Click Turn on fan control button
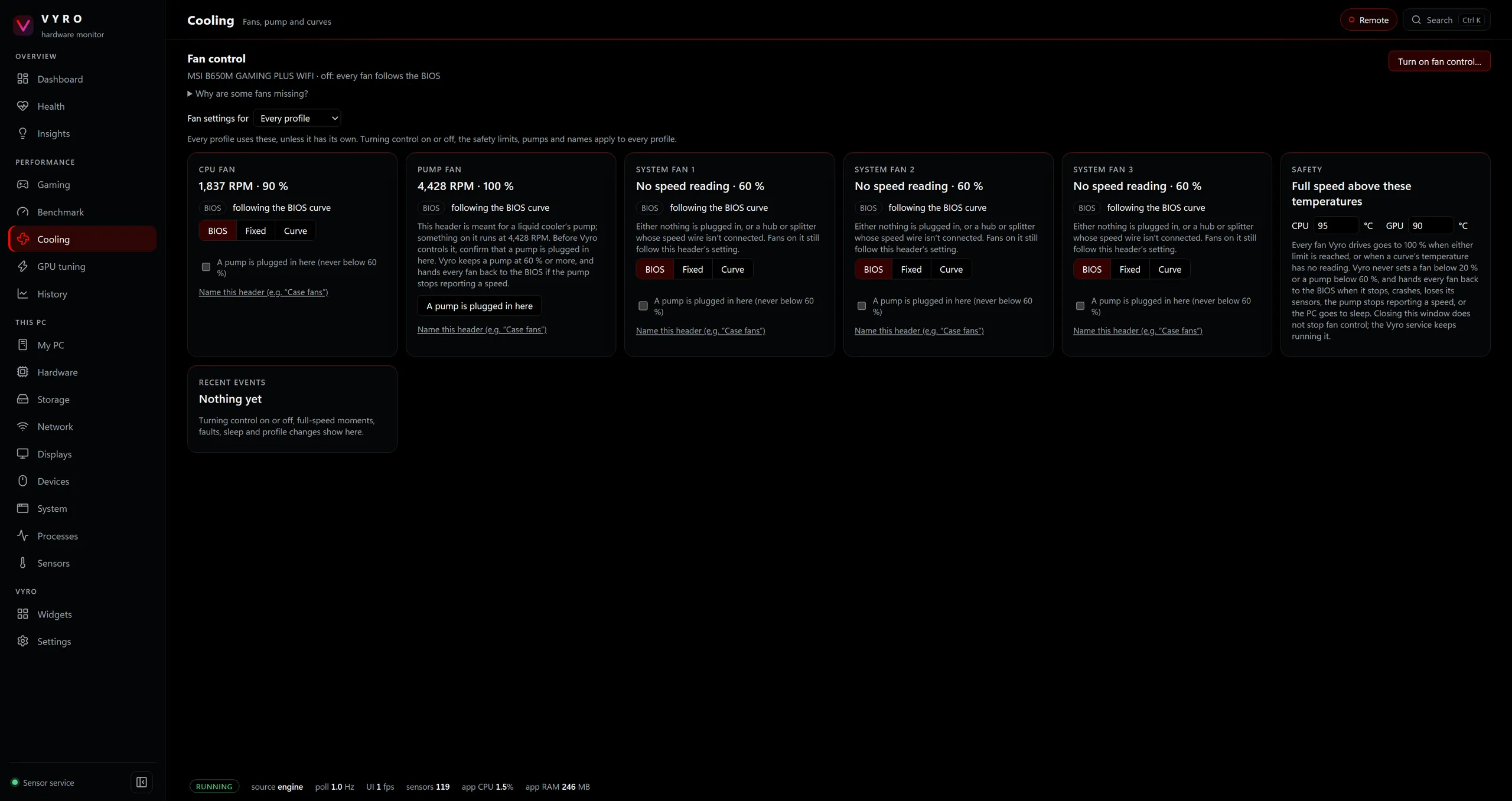 click(x=1439, y=61)
